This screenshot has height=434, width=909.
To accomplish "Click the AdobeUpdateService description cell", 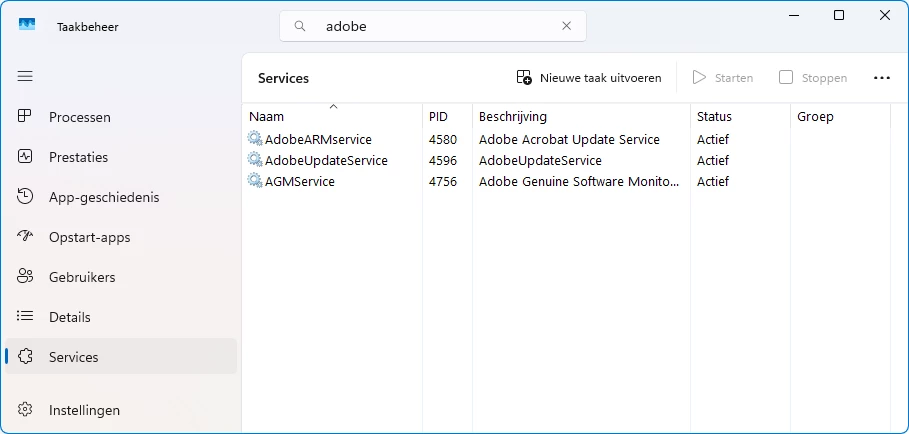I will click(540, 161).
